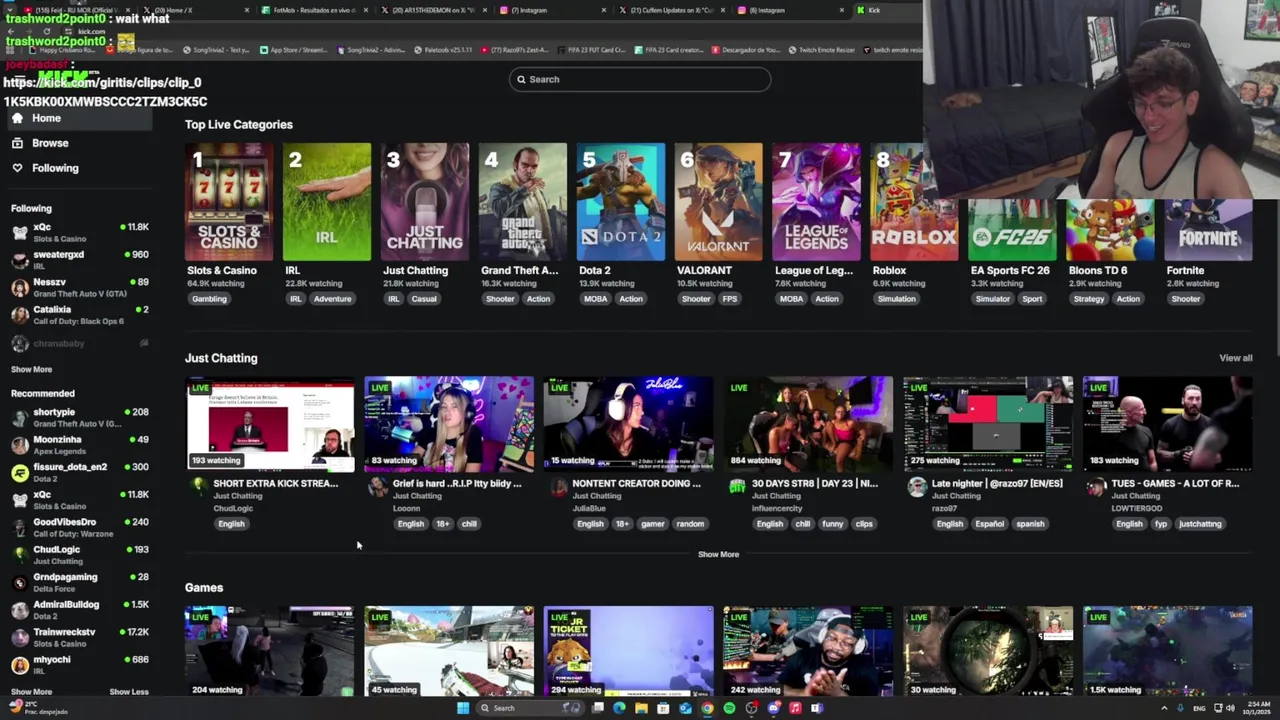Click razo97 avatar under Late nighter stream
Screen dimensions: 1280x720
click(x=917, y=486)
